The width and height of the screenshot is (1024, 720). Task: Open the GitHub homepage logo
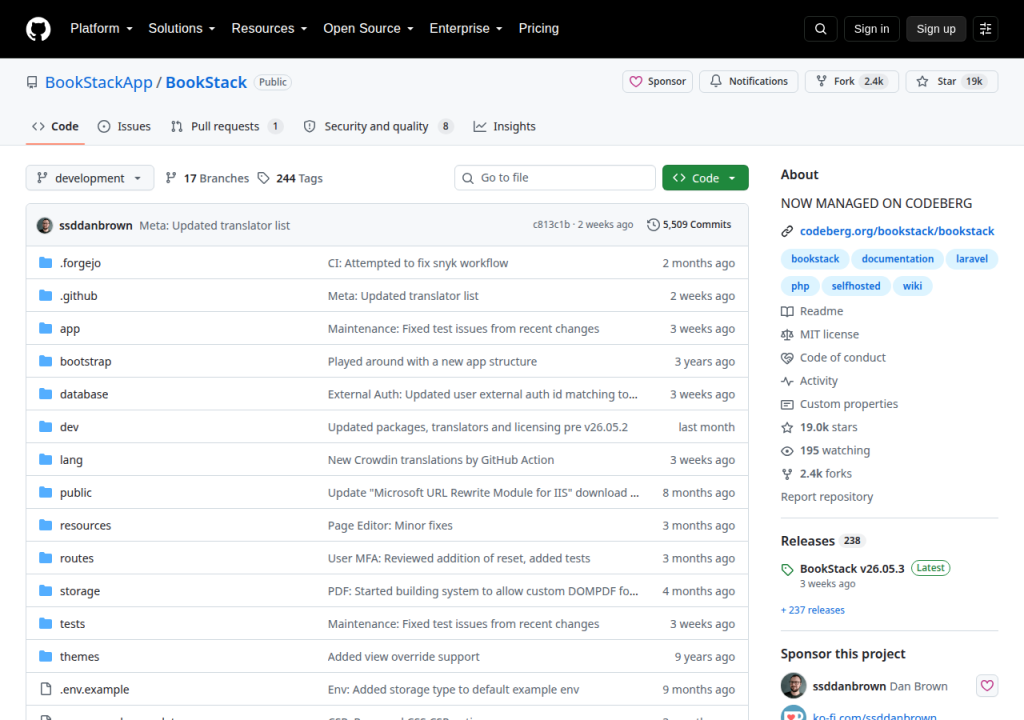pos(38,29)
